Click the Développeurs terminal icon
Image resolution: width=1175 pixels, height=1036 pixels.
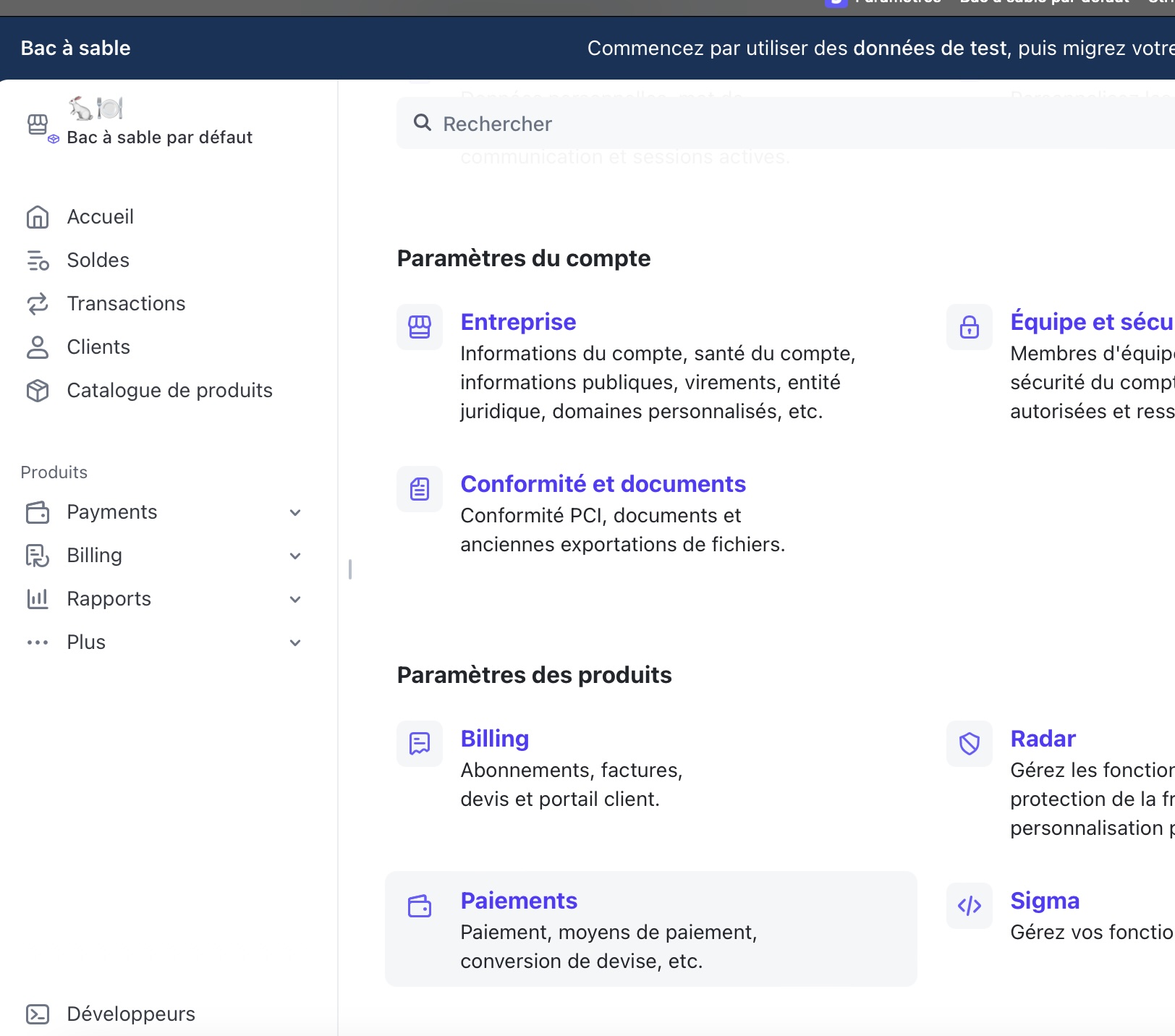pyautogui.click(x=38, y=1014)
